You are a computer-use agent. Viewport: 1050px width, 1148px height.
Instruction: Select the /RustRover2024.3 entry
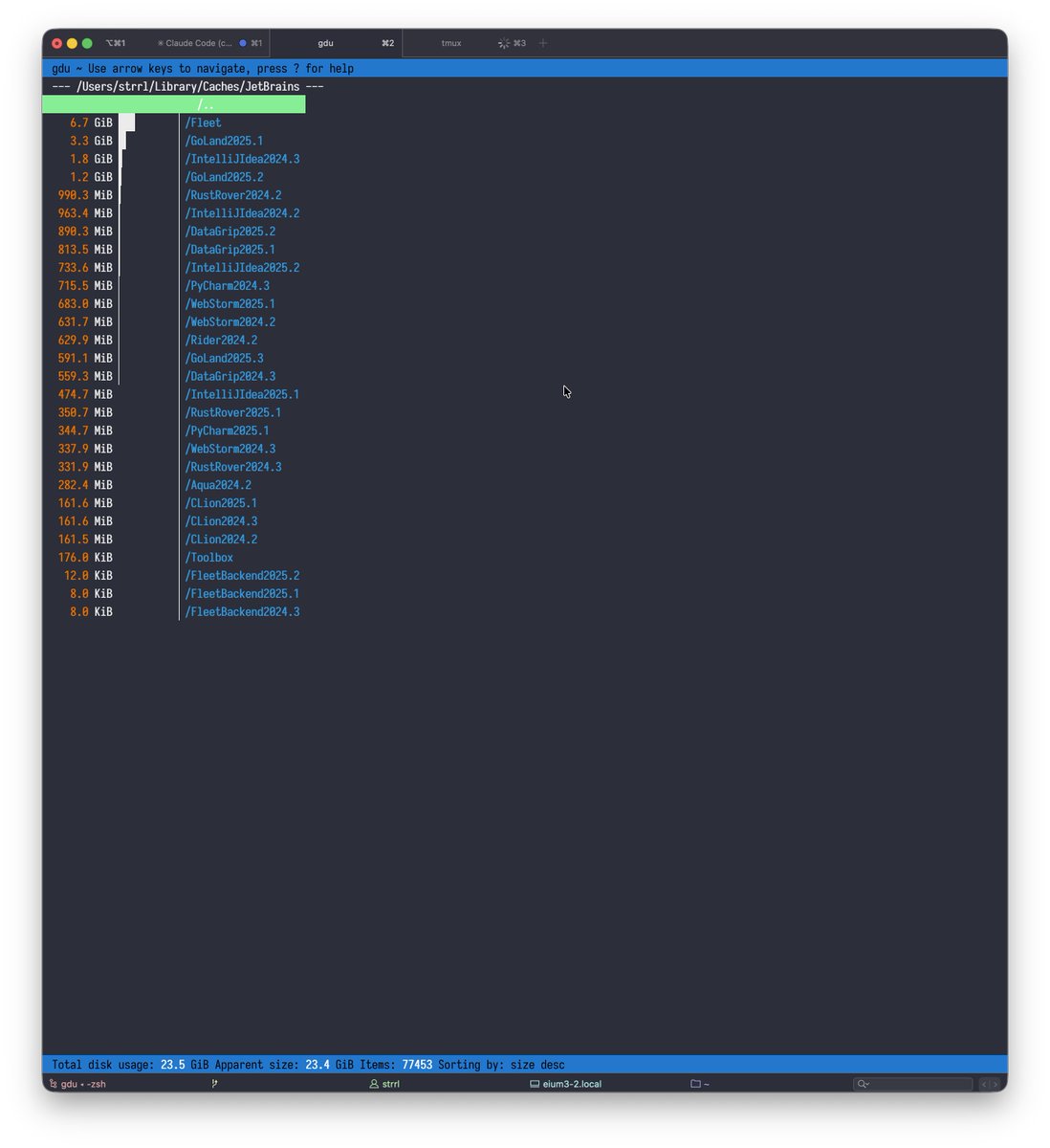(x=233, y=468)
